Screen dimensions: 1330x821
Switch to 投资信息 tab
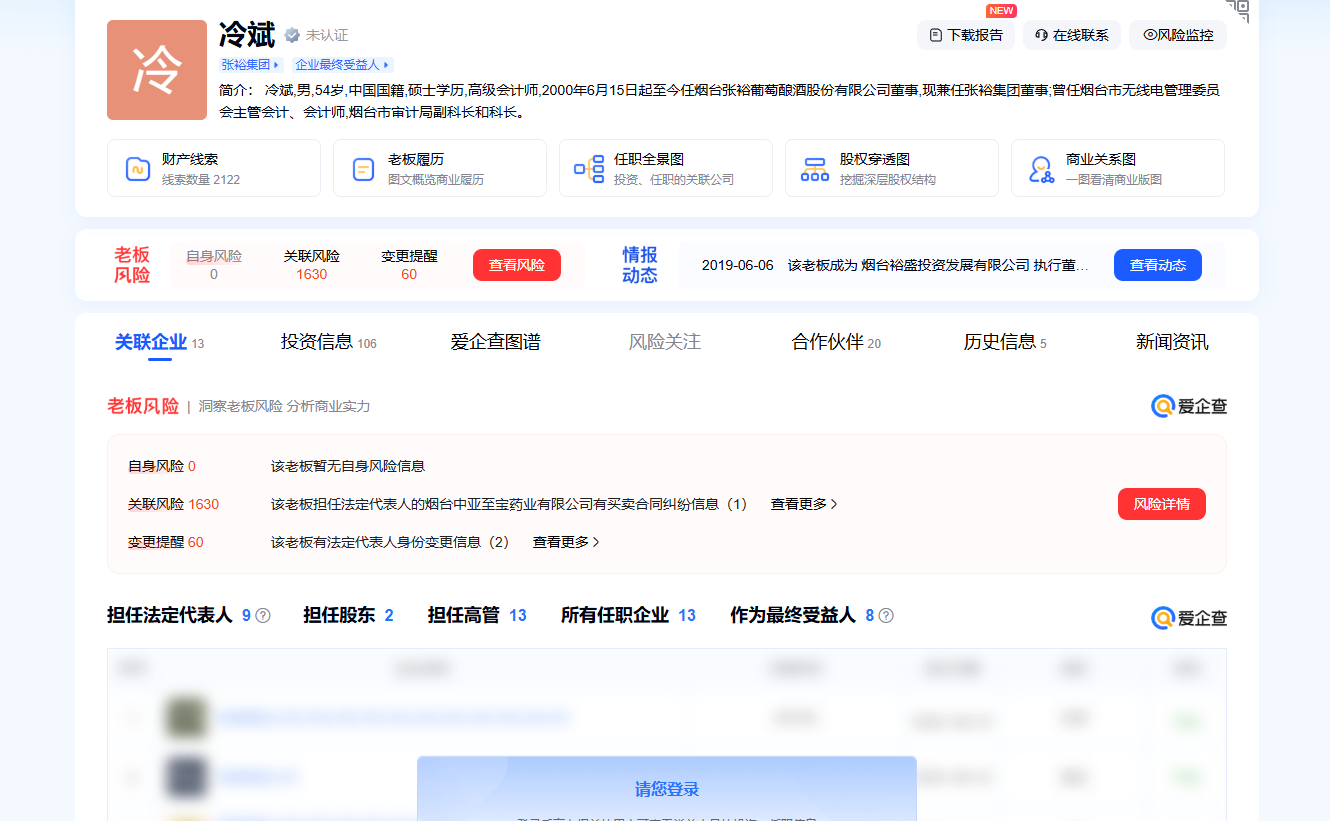click(x=328, y=342)
